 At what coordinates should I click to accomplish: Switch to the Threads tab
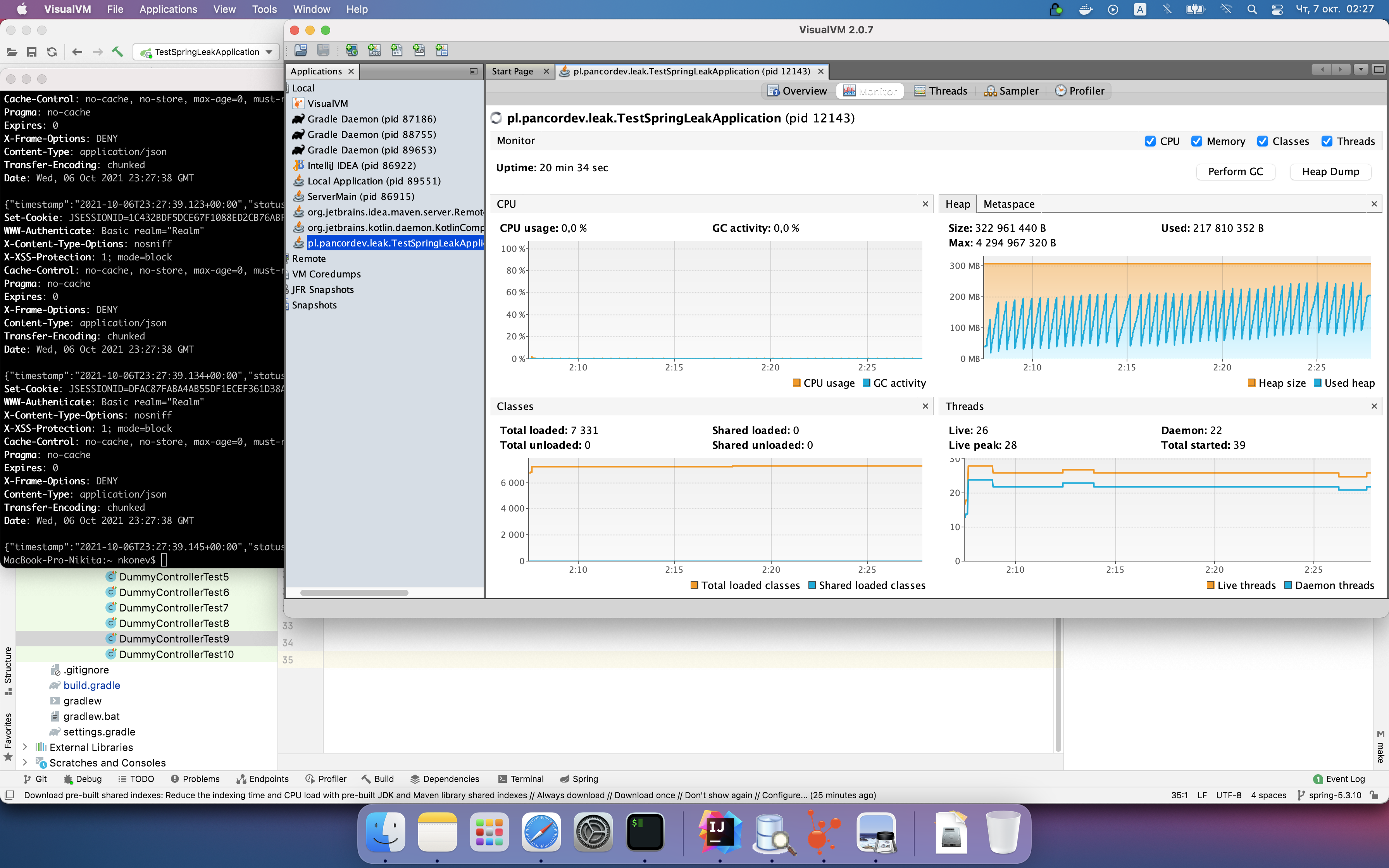tap(941, 91)
